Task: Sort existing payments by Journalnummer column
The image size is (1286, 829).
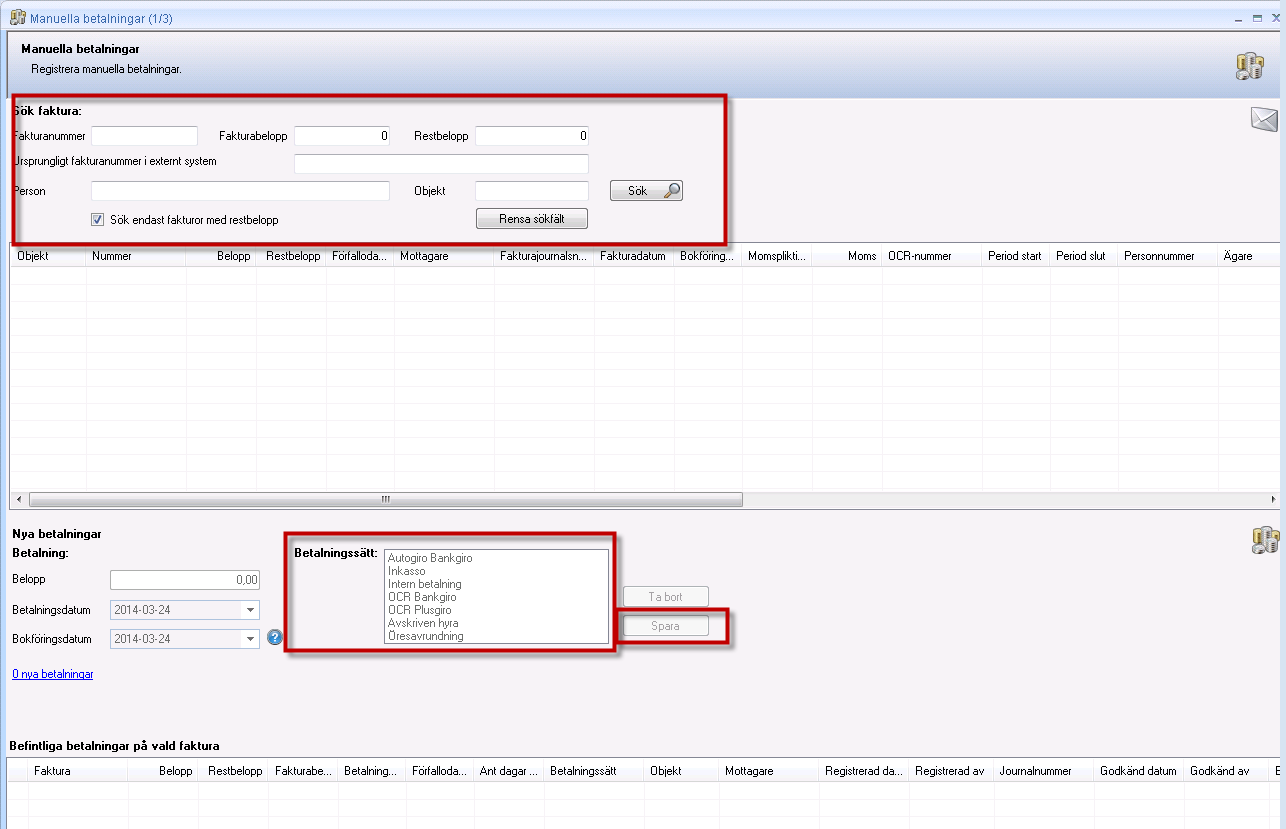Action: (1044, 771)
